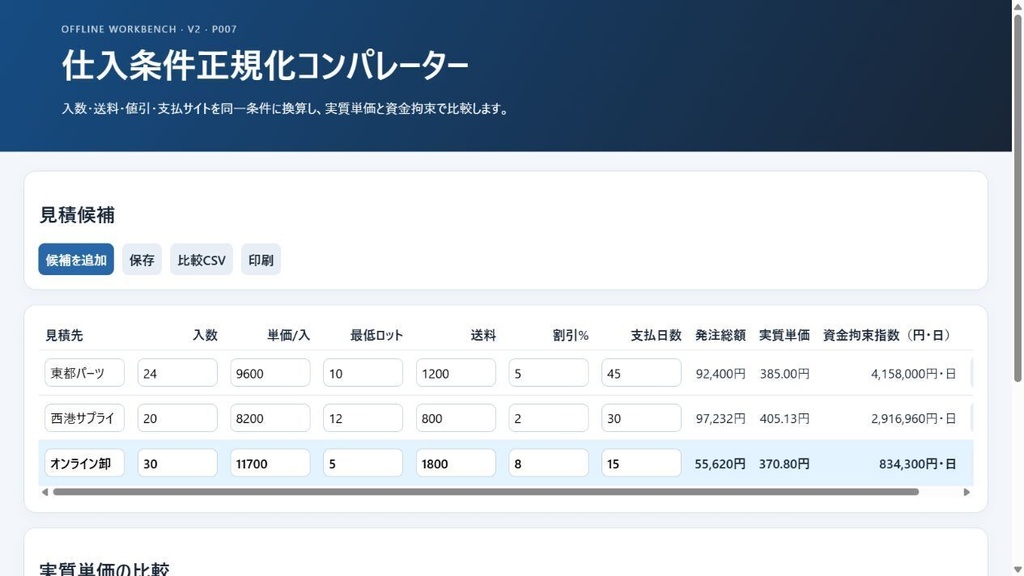Click the 実質単価 column header
Viewport: 1024px width, 576px height.
[x=784, y=335]
